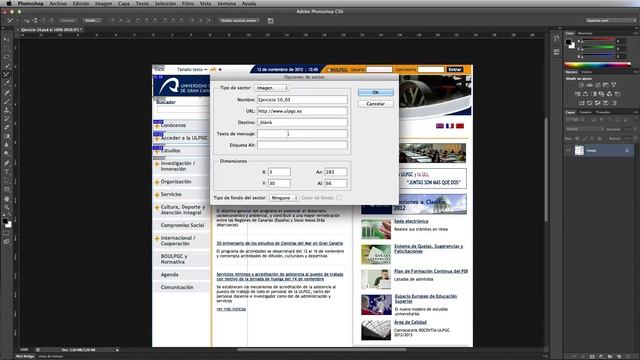
Task: Select the Slice Select tool
Action: (x=7, y=75)
